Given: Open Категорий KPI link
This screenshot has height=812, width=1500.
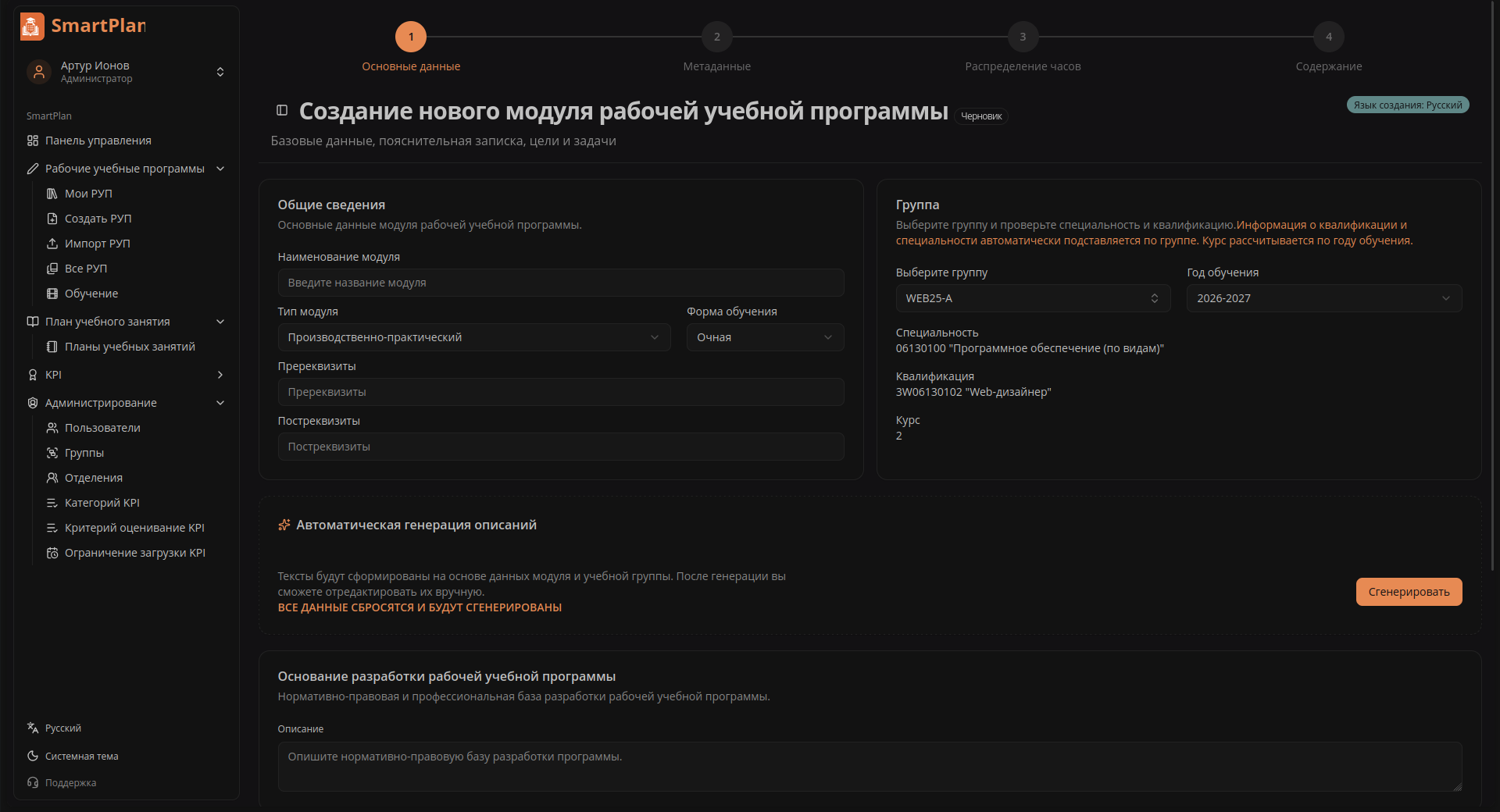Looking at the screenshot, I should [102, 503].
